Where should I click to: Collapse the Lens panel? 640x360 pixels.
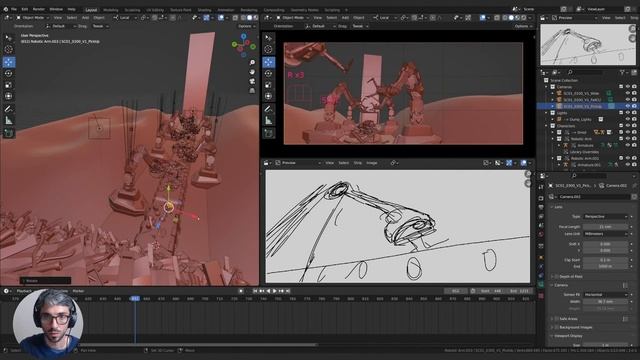[x=557, y=207]
